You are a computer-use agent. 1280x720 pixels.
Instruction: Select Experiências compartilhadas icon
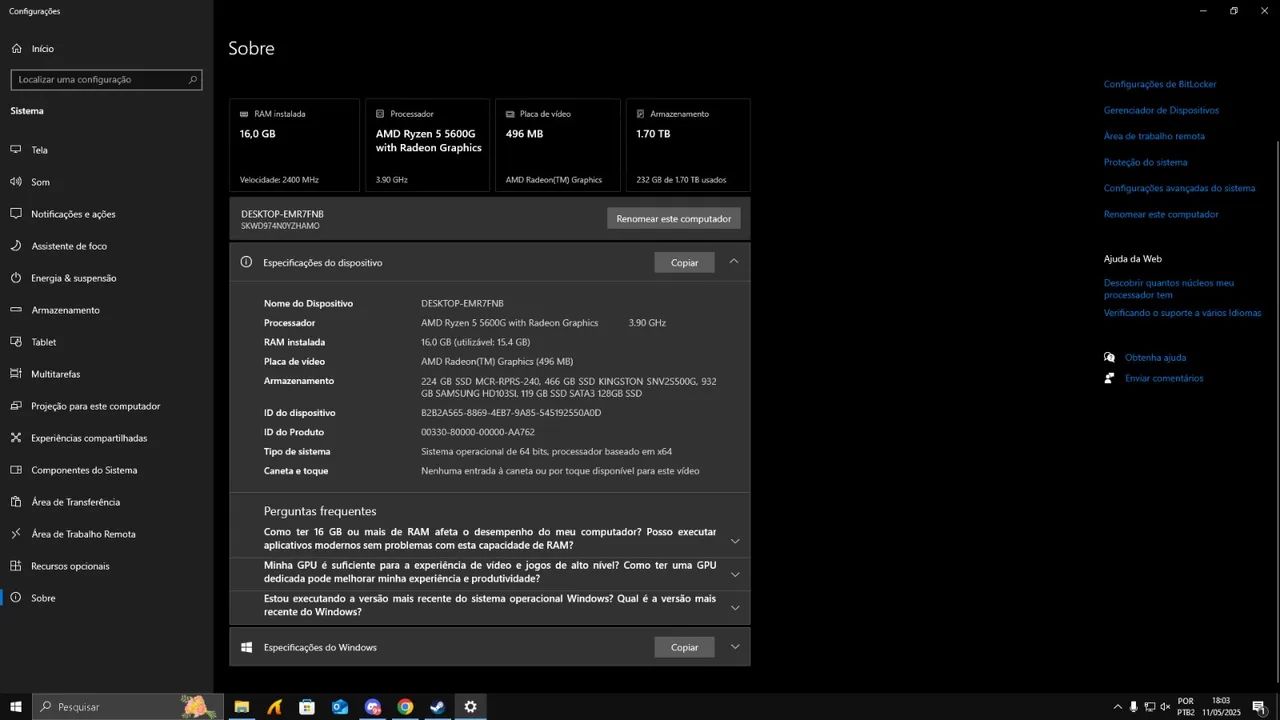click(16, 438)
